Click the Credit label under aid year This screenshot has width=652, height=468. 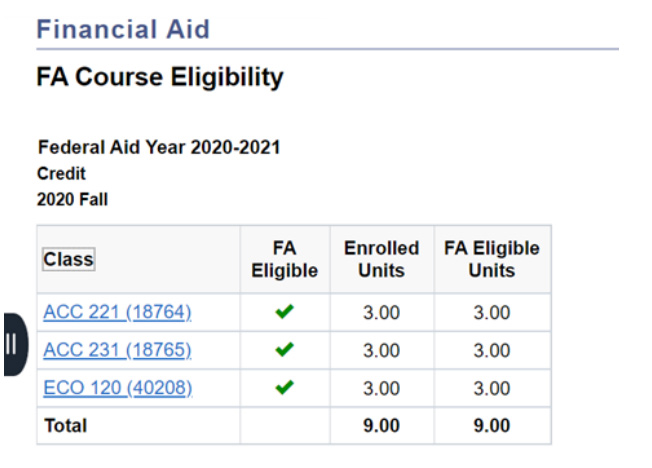(61, 174)
